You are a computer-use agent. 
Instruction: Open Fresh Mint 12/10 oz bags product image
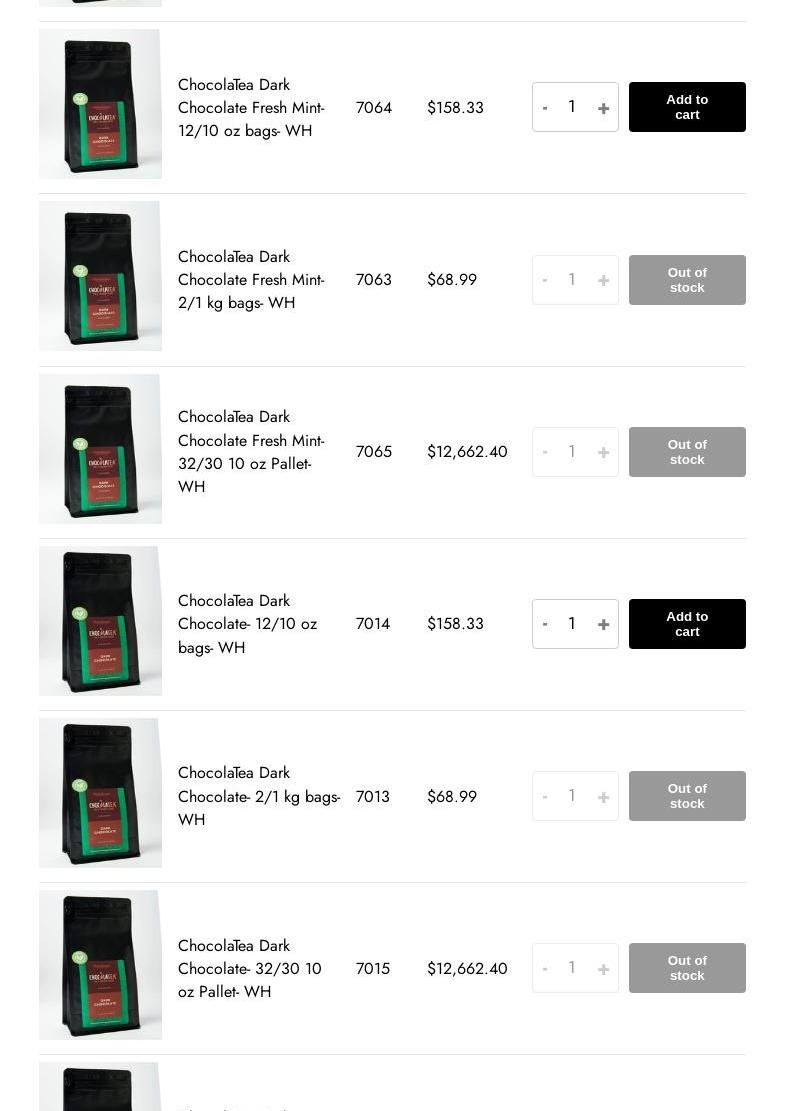[x=100, y=104]
